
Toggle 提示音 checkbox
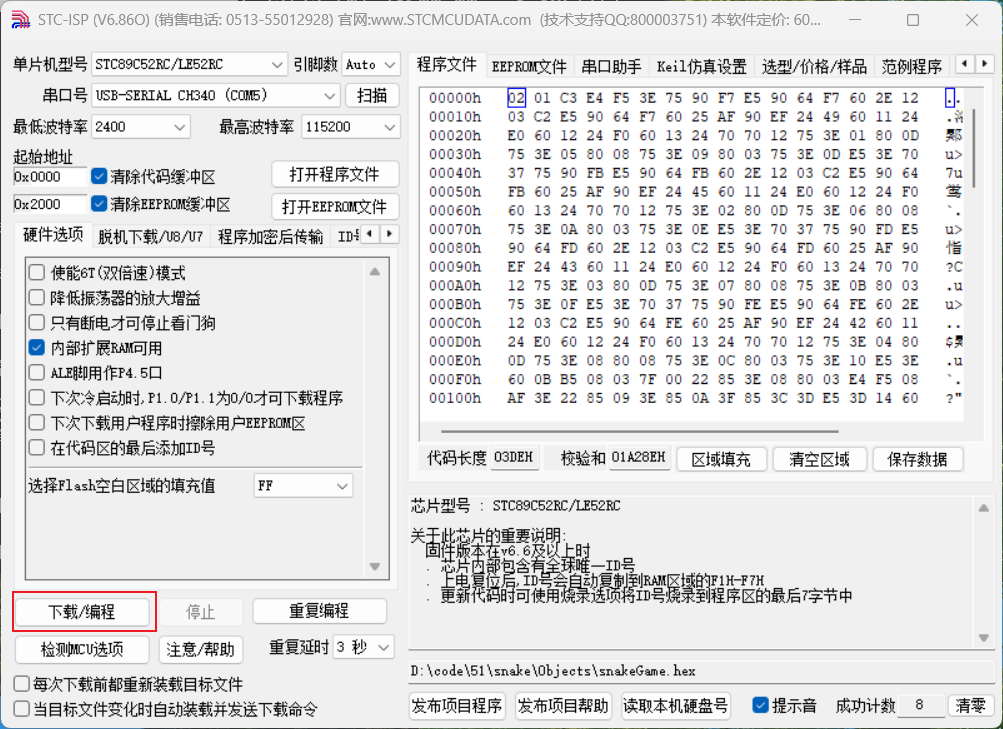760,705
